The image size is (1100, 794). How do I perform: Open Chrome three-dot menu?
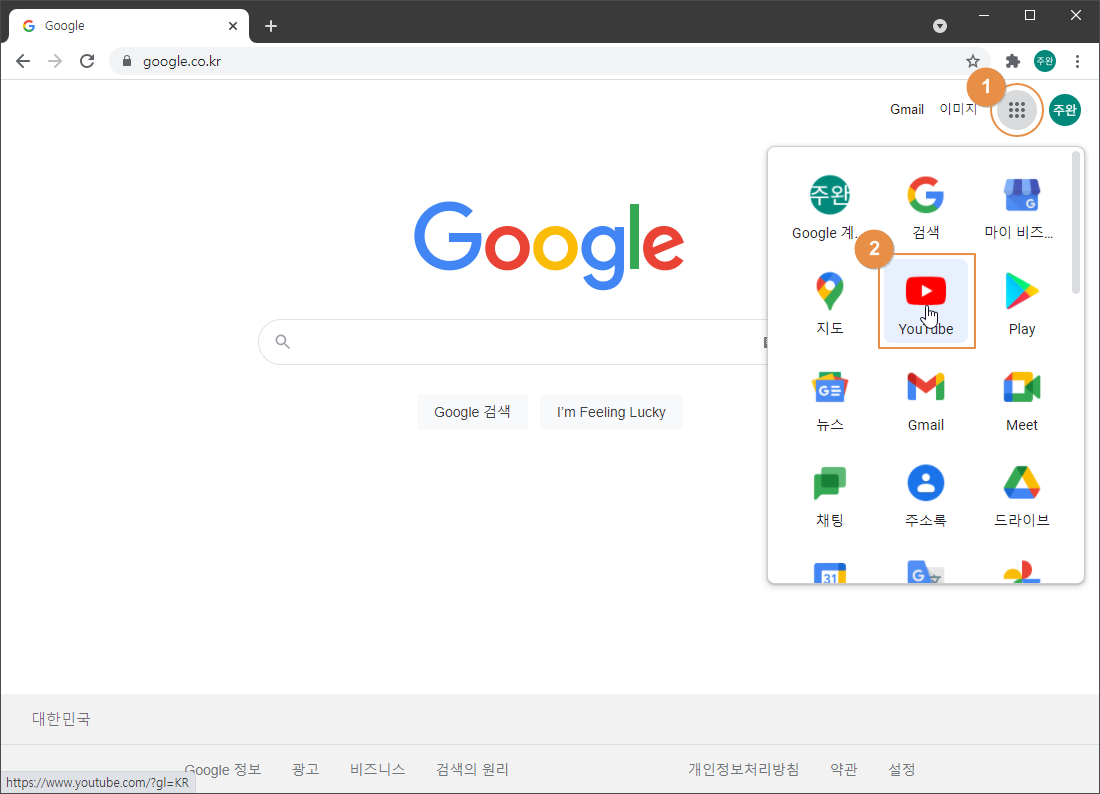tap(1077, 61)
